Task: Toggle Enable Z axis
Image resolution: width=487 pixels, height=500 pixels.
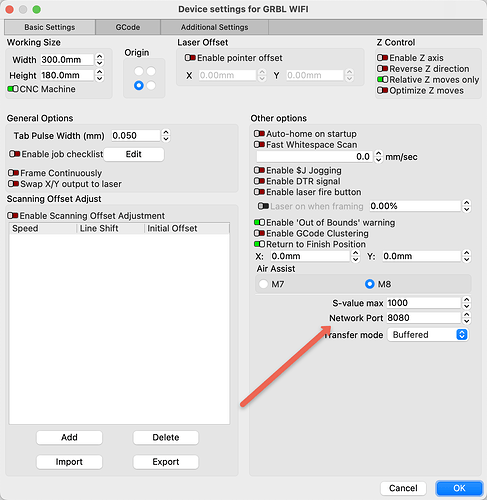Action: [x=382, y=58]
